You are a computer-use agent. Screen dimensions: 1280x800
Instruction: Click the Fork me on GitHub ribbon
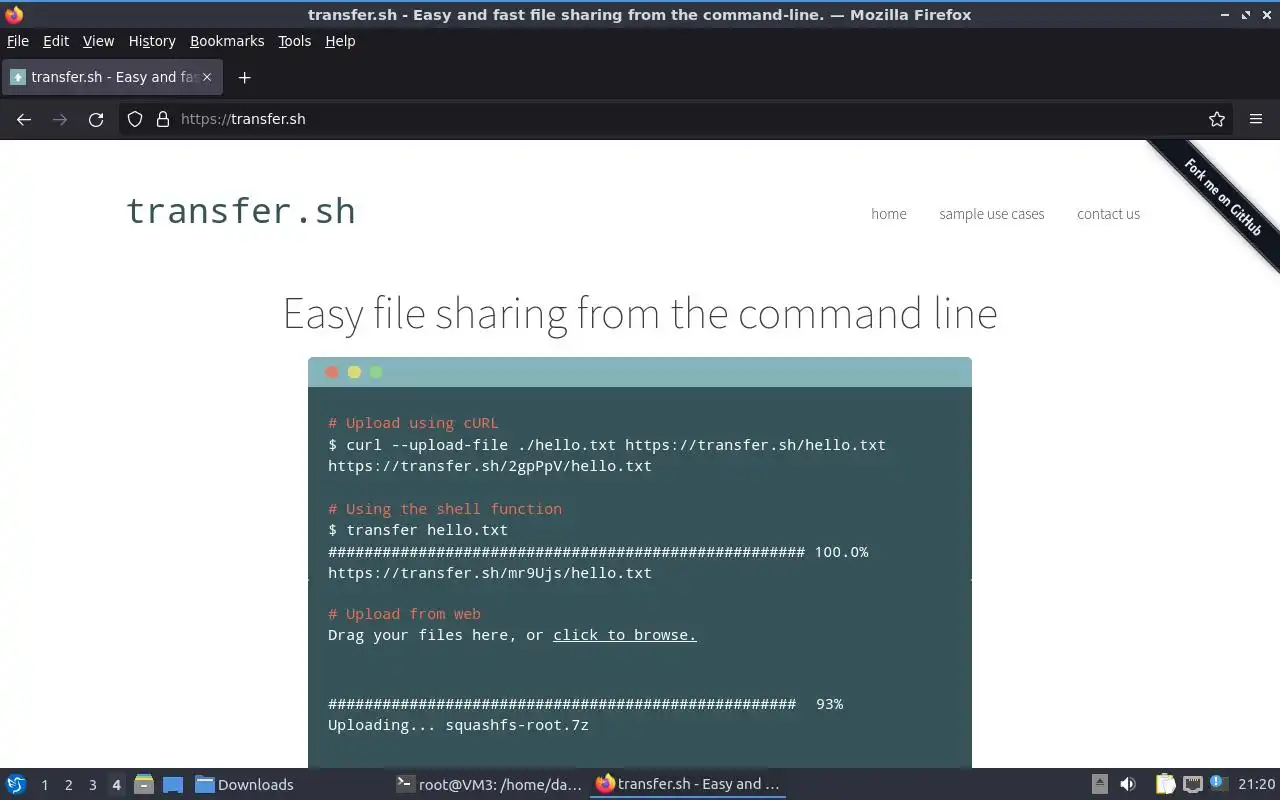[x=1222, y=197]
